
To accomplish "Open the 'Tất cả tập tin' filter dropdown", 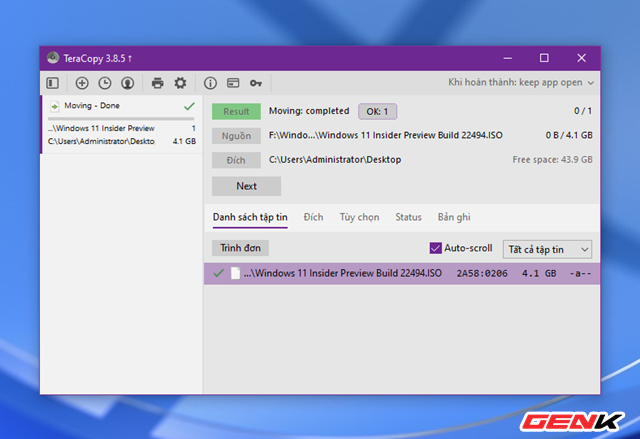I will [x=547, y=249].
